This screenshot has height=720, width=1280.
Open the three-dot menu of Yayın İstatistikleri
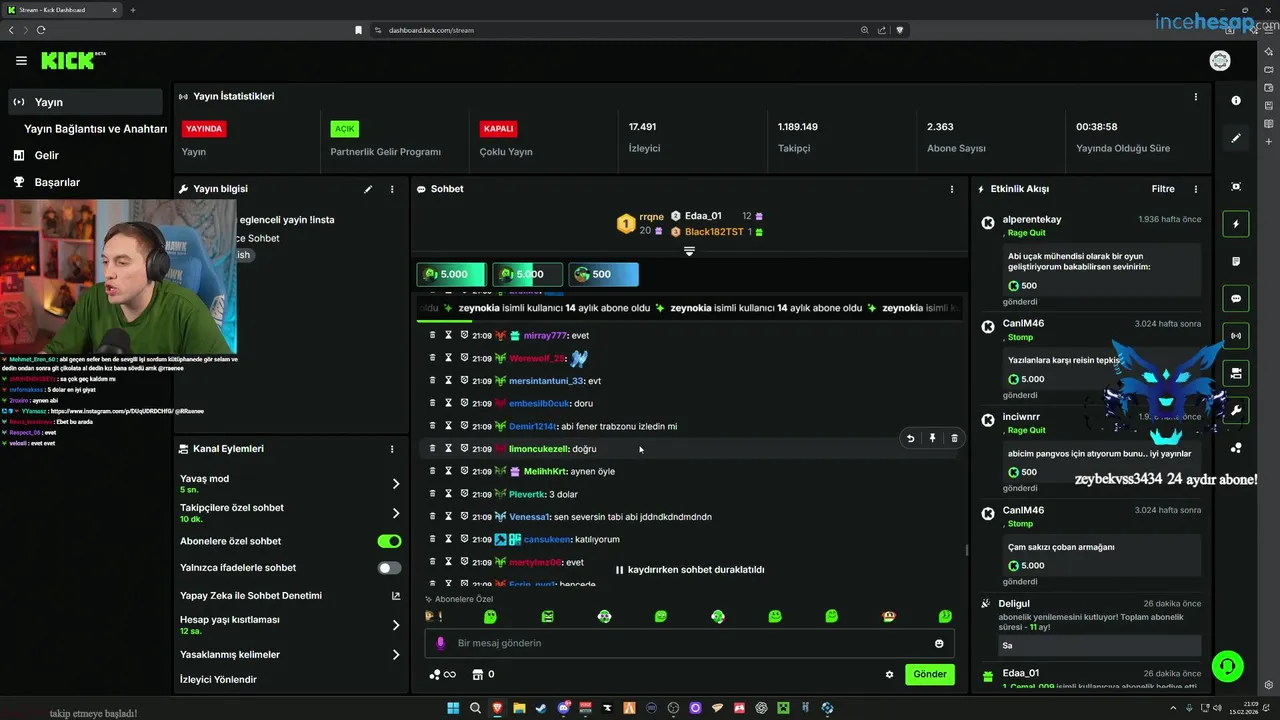tap(1195, 97)
